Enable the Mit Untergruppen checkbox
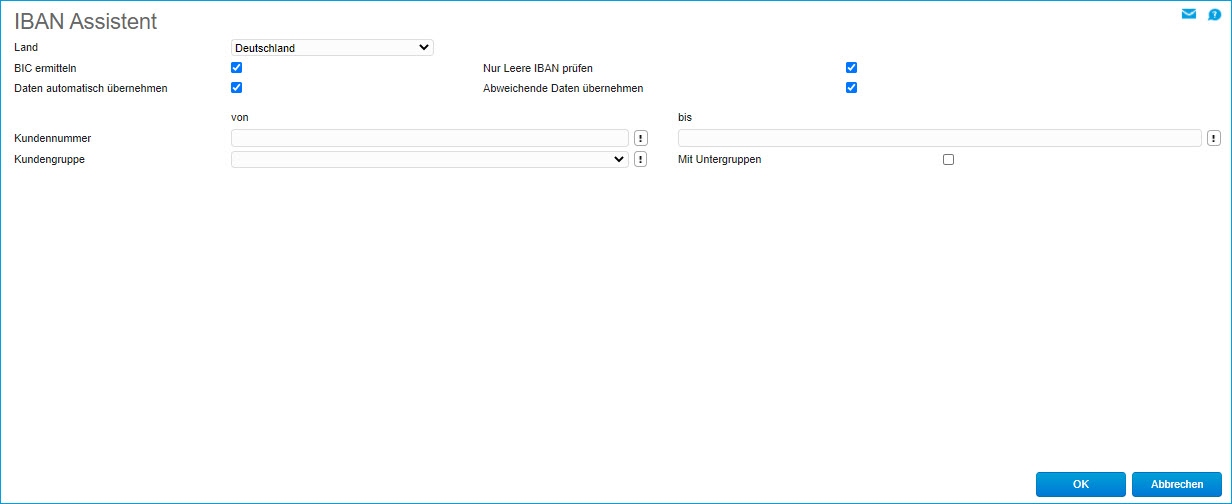This screenshot has height=504, width=1232. pyautogui.click(x=949, y=160)
